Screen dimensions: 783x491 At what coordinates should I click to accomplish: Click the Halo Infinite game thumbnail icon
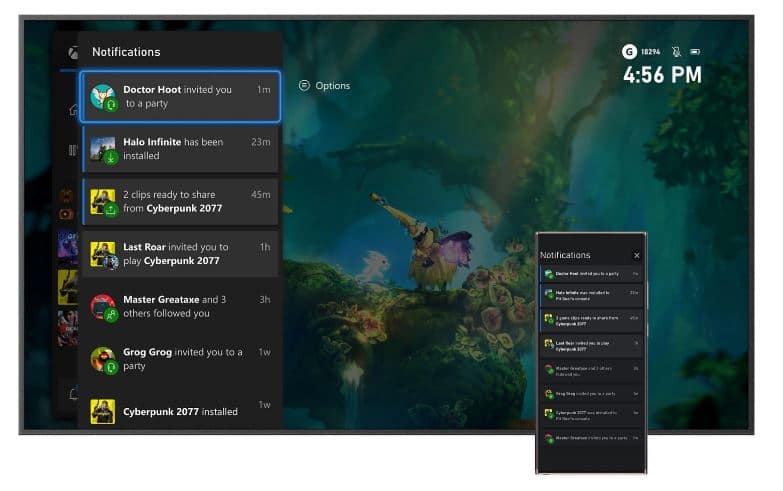coord(103,149)
